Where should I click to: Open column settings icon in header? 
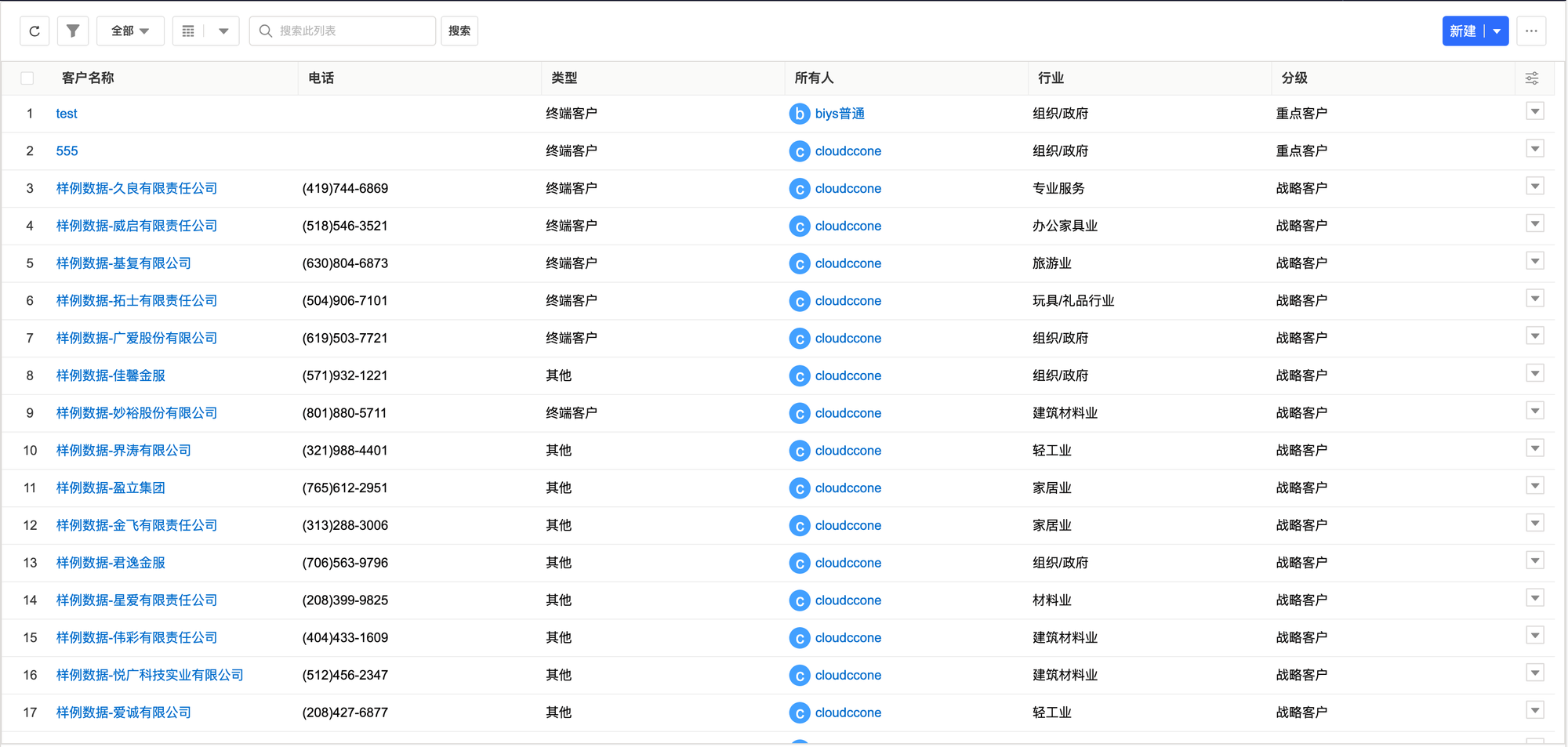tap(1532, 78)
